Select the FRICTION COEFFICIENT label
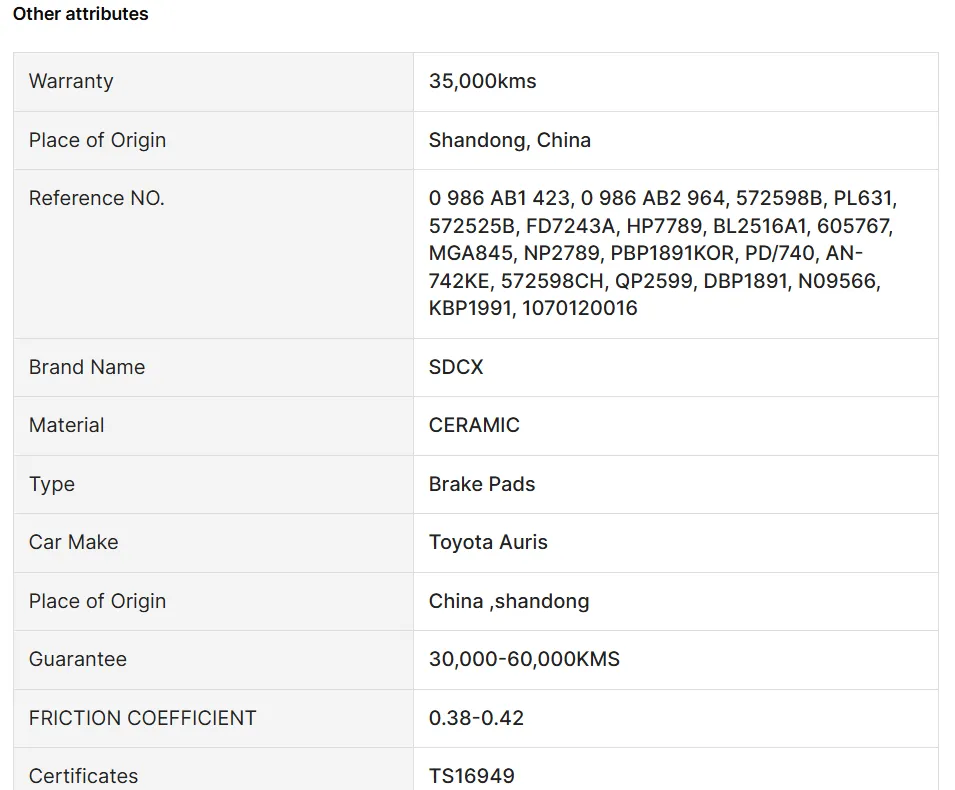The image size is (955, 790). (x=142, y=718)
